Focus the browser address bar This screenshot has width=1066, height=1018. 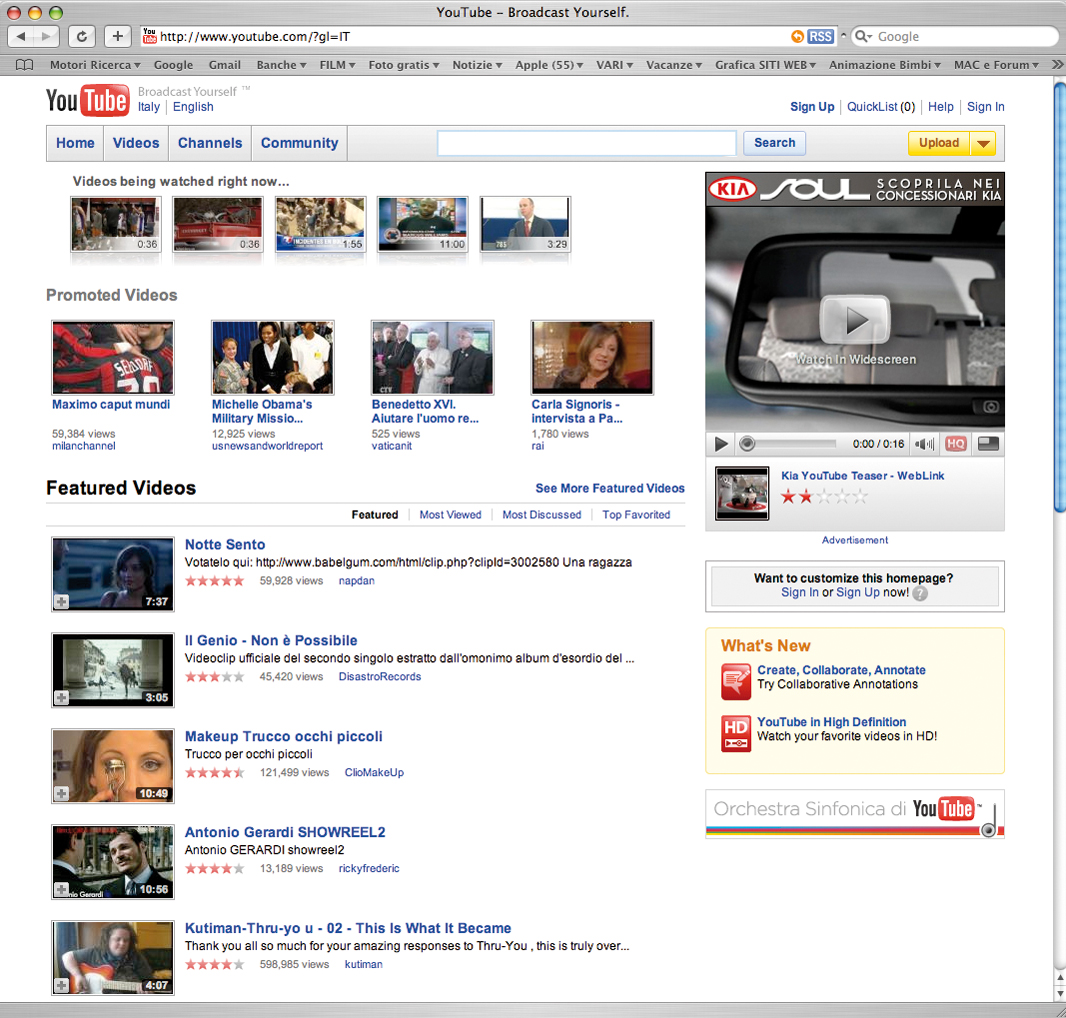[x=469, y=37]
